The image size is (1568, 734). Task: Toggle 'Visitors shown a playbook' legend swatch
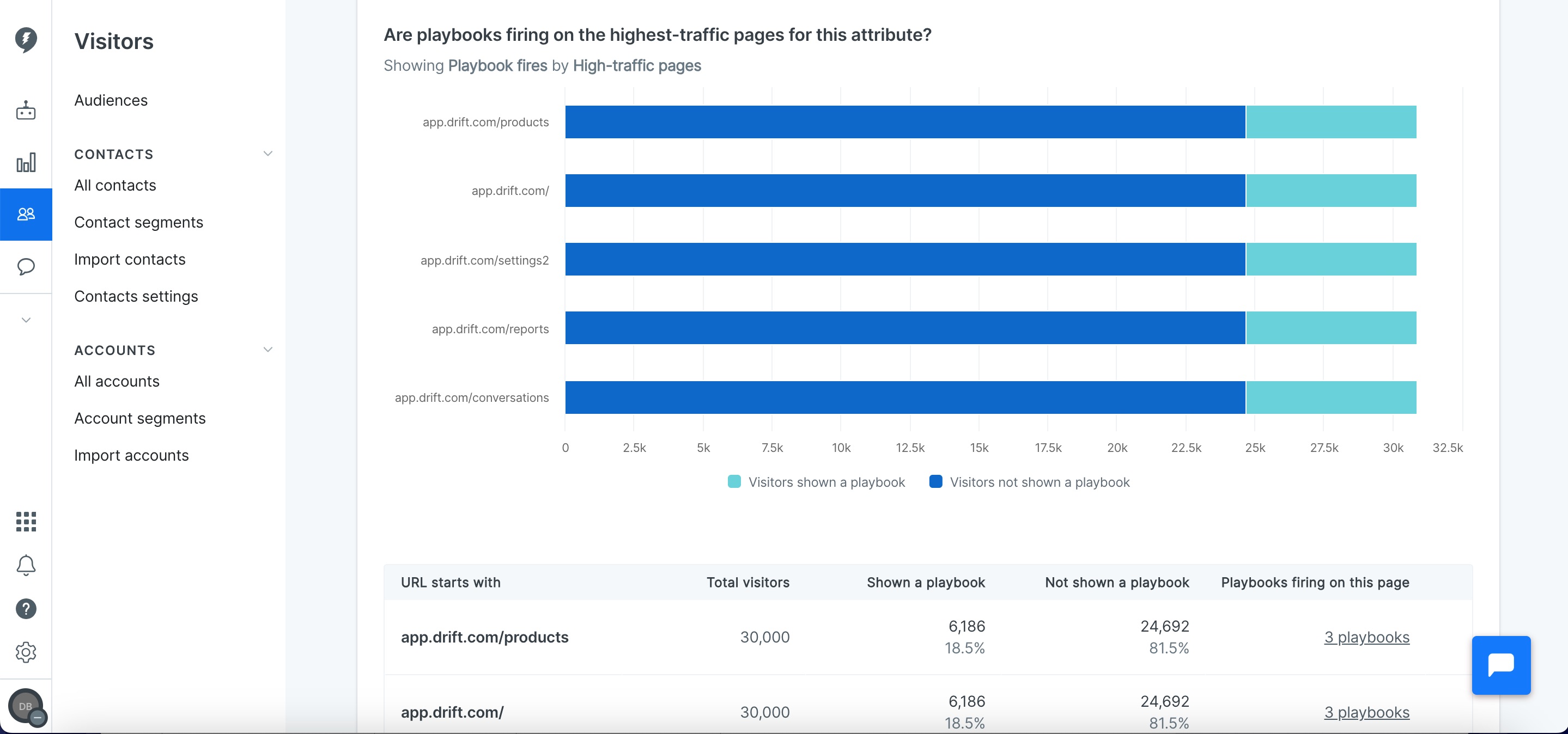coord(734,482)
